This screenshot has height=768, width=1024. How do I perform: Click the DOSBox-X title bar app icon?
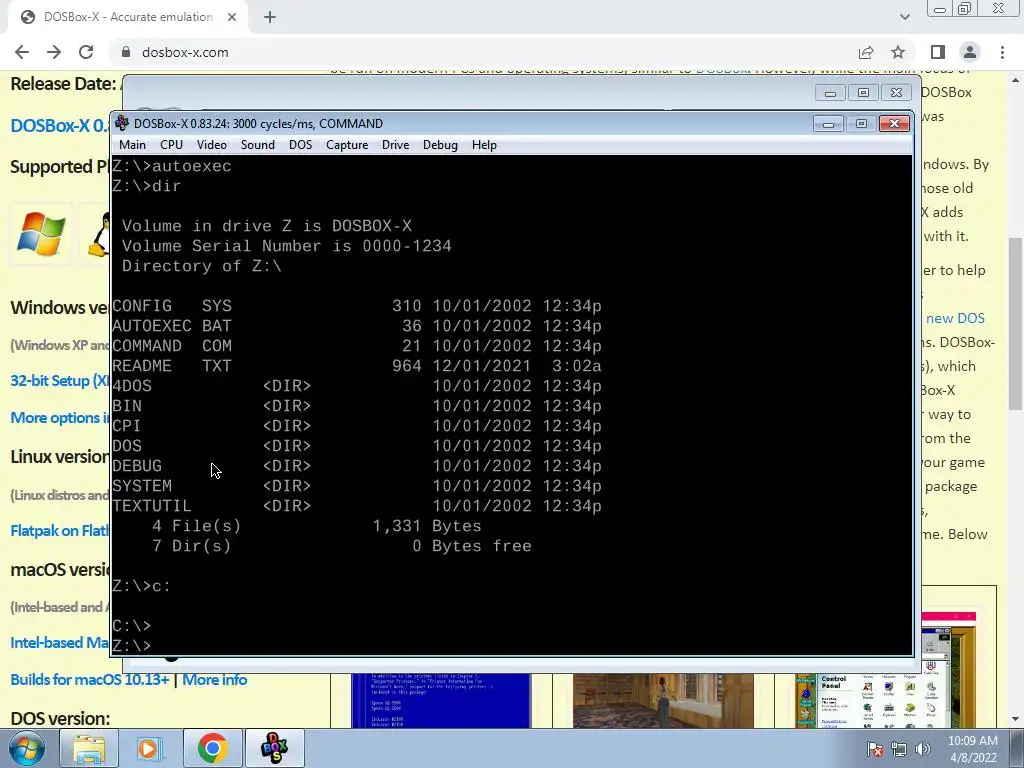(122, 123)
